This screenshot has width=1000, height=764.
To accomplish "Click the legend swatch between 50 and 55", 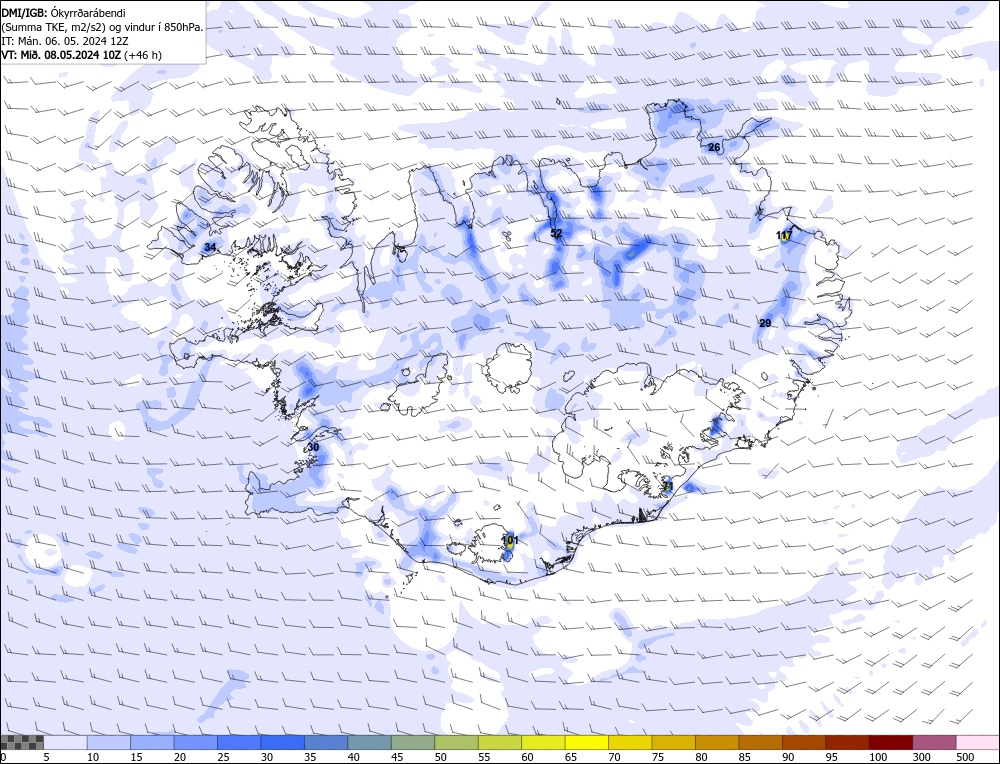I will point(456,742).
